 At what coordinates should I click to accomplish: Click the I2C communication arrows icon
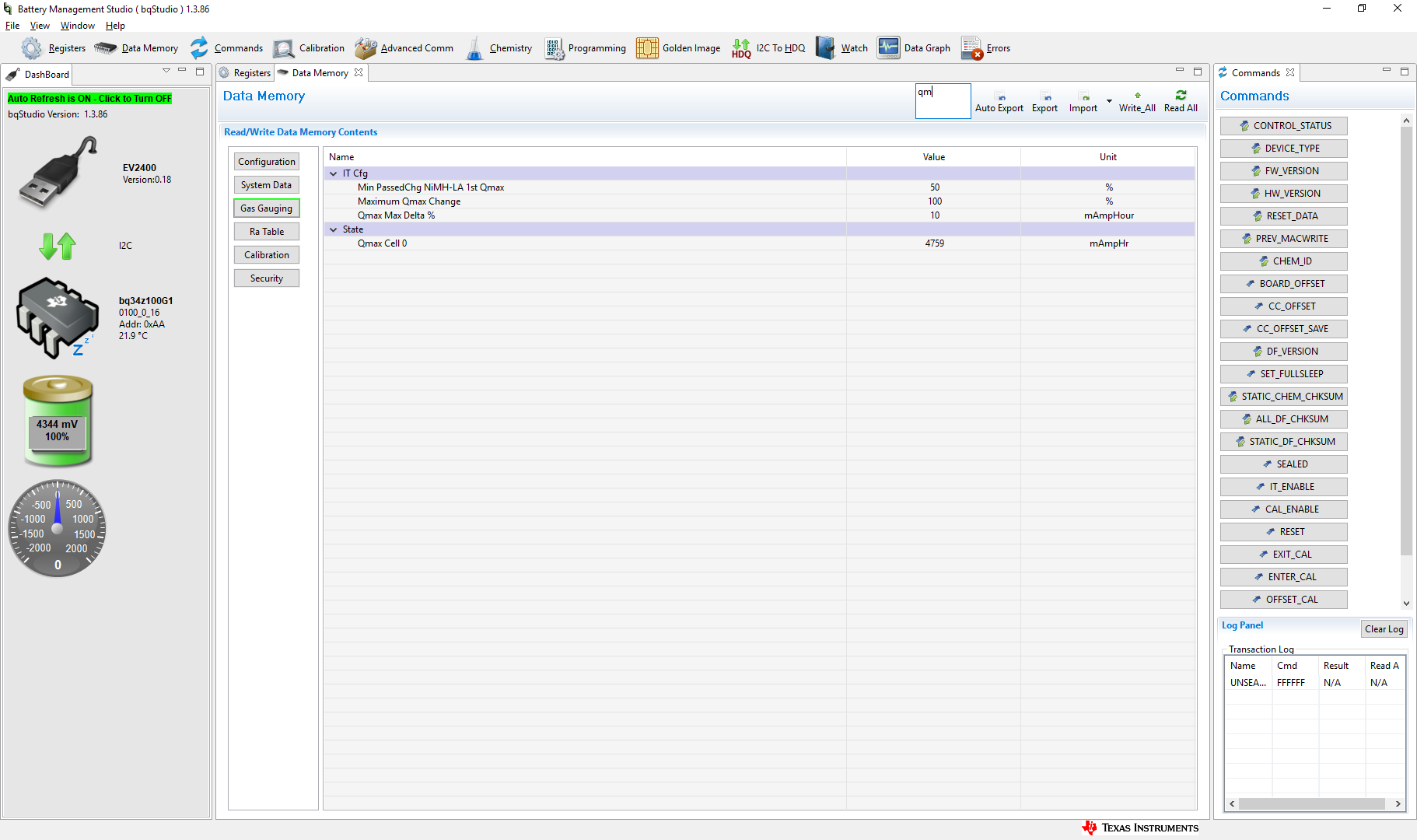click(x=58, y=246)
